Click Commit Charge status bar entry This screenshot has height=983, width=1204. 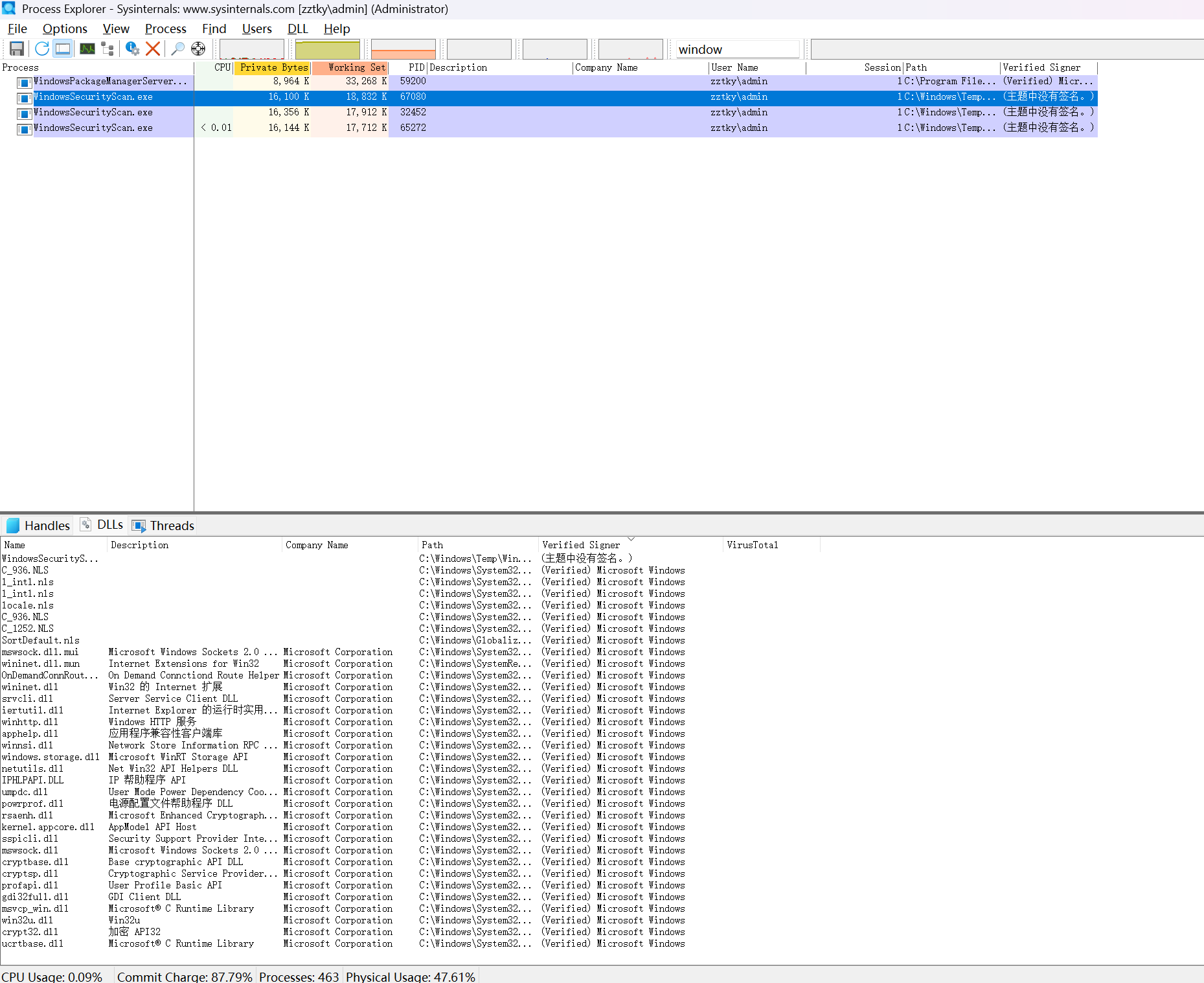point(185,977)
